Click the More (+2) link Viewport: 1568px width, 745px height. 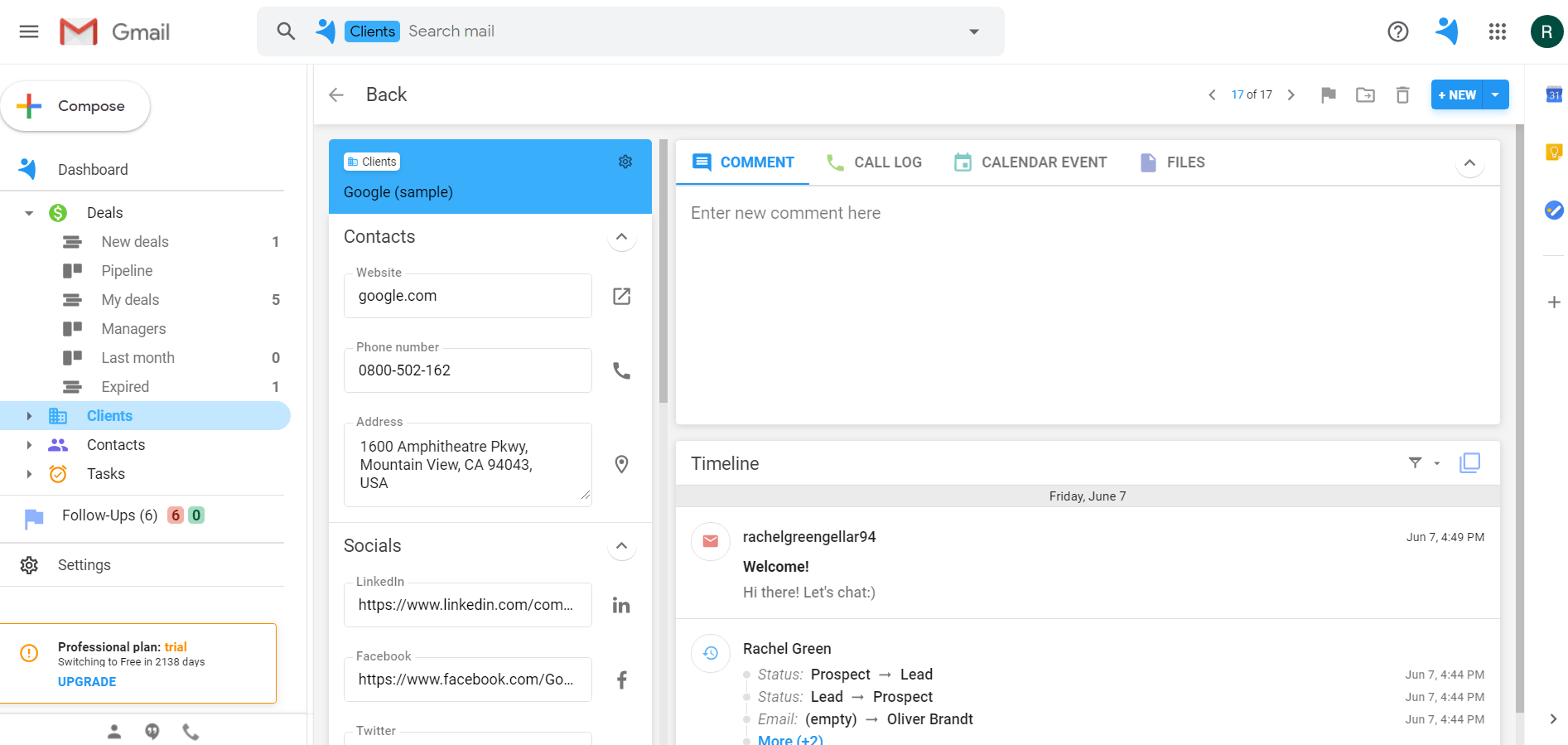coord(790,740)
